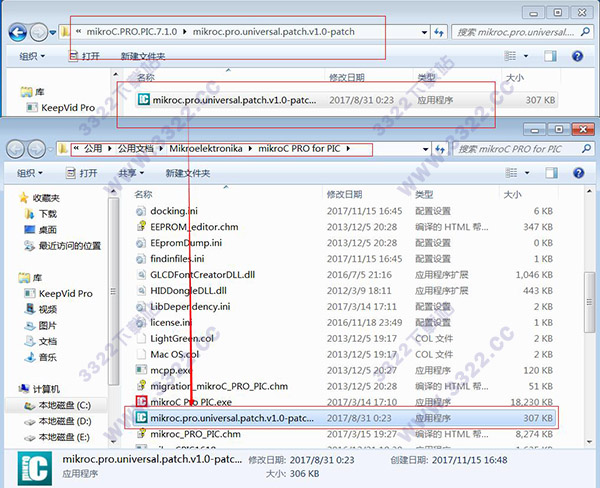
Task: Open help icon in upper window
Action: tap(577, 56)
